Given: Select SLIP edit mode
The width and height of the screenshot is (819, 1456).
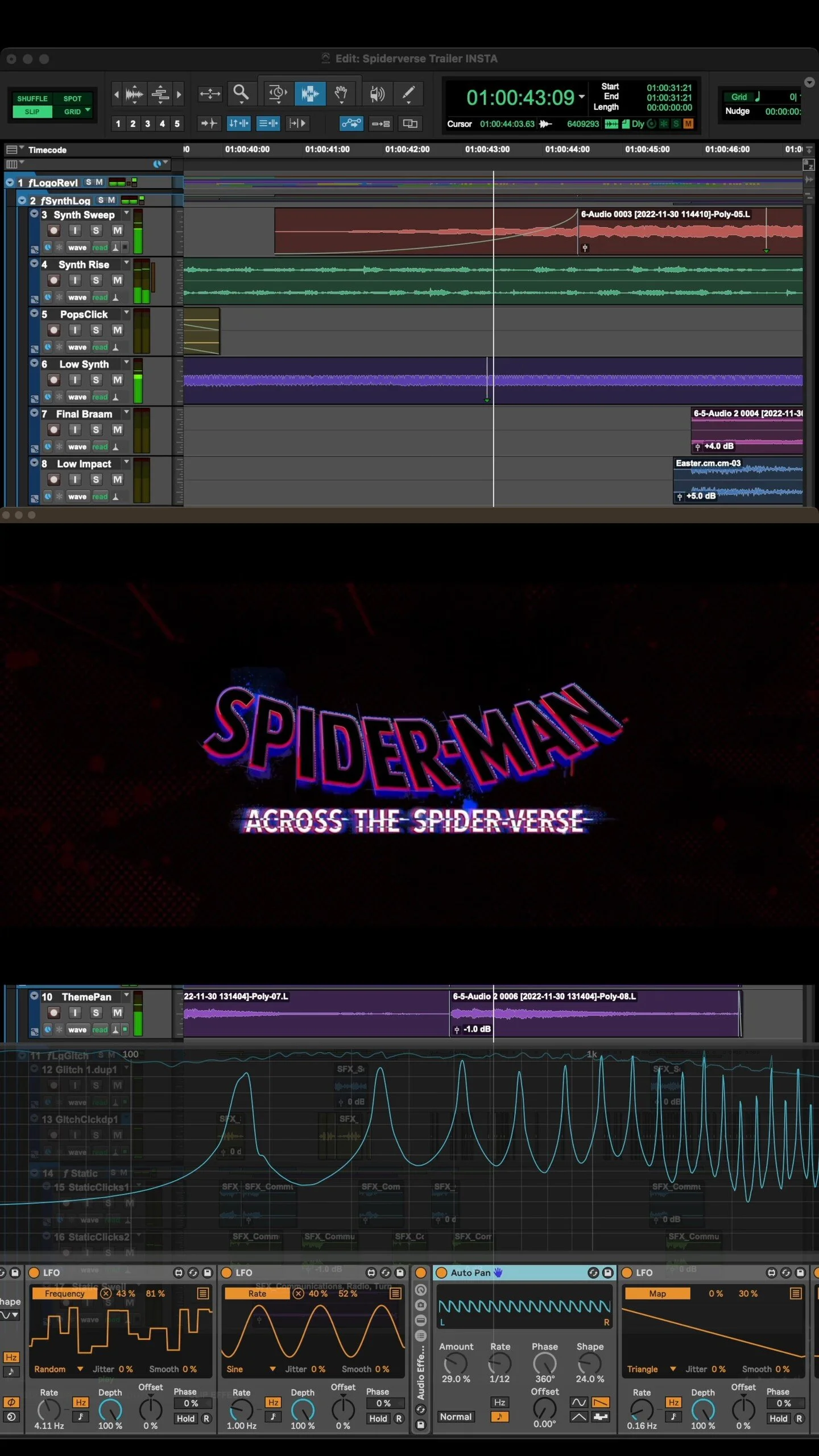Looking at the screenshot, I should (x=32, y=111).
